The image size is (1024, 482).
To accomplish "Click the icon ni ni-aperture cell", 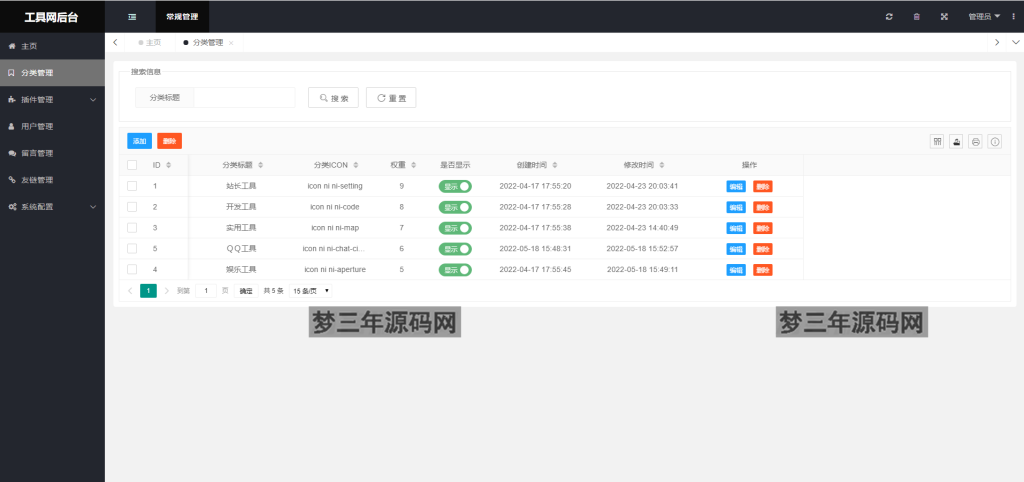I will coord(335,270).
